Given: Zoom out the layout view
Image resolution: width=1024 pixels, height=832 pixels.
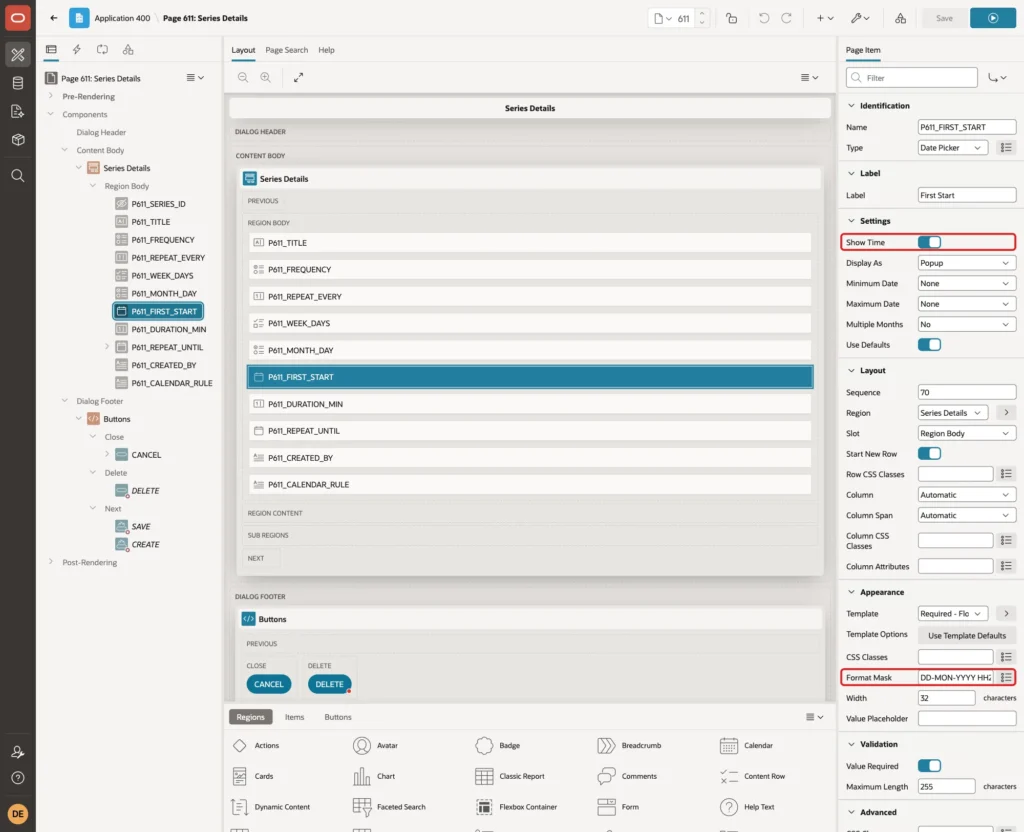Looking at the screenshot, I should pyautogui.click(x=243, y=77).
